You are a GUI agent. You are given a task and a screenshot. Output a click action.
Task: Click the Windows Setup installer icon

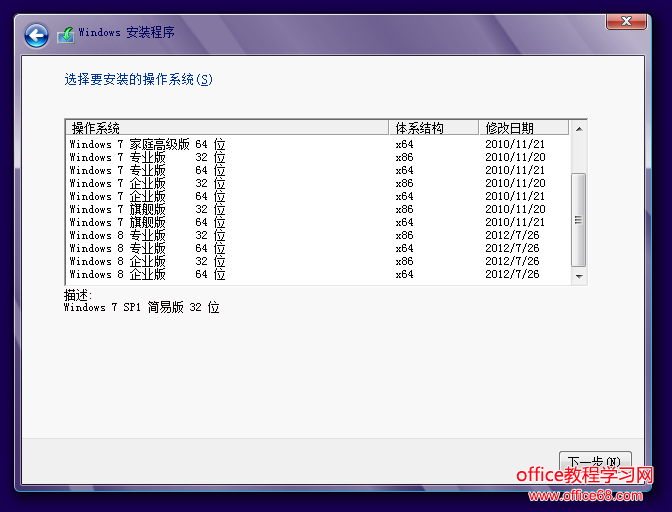(x=66, y=35)
